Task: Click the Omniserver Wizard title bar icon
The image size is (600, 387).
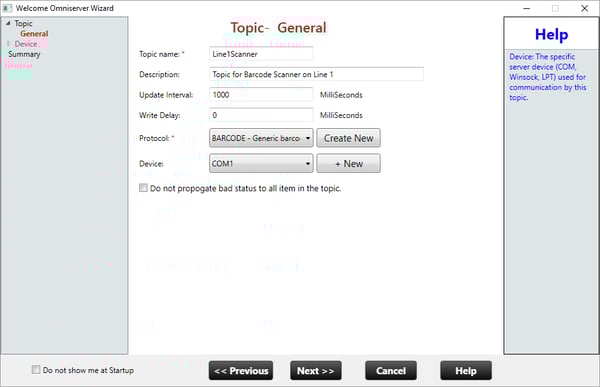Action: click(x=7, y=8)
